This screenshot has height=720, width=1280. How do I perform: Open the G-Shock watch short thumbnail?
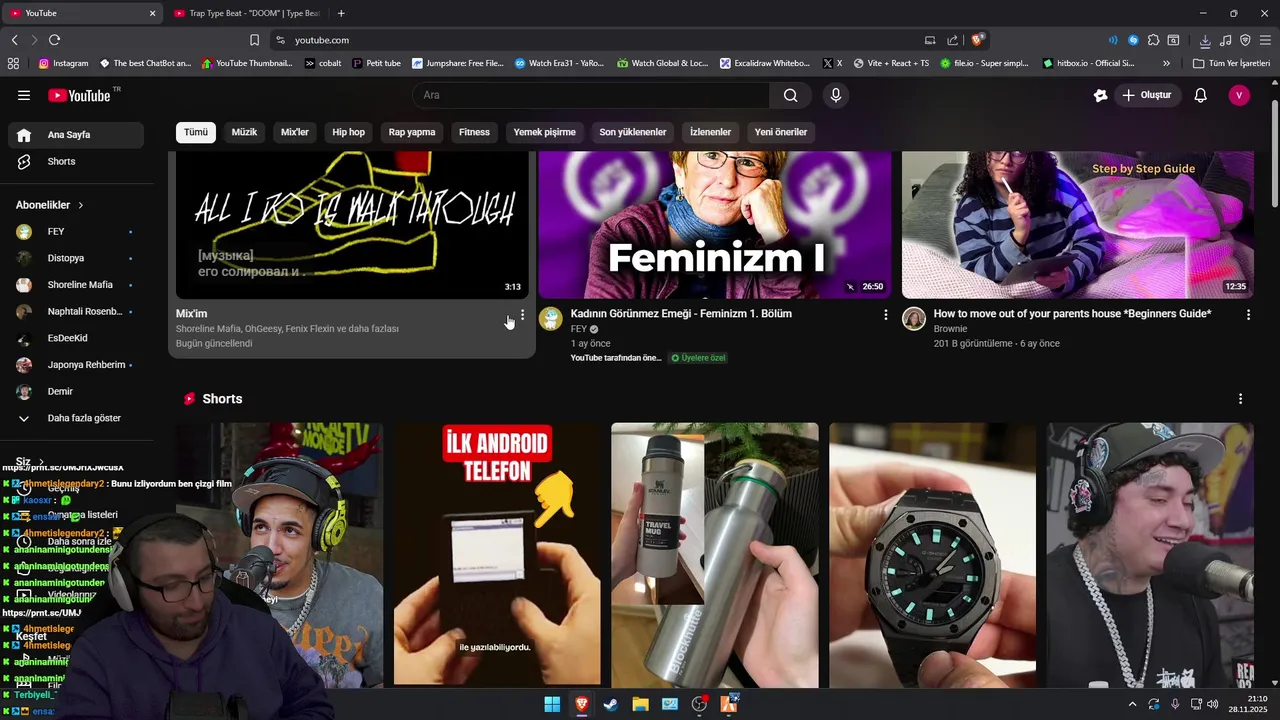[933, 555]
